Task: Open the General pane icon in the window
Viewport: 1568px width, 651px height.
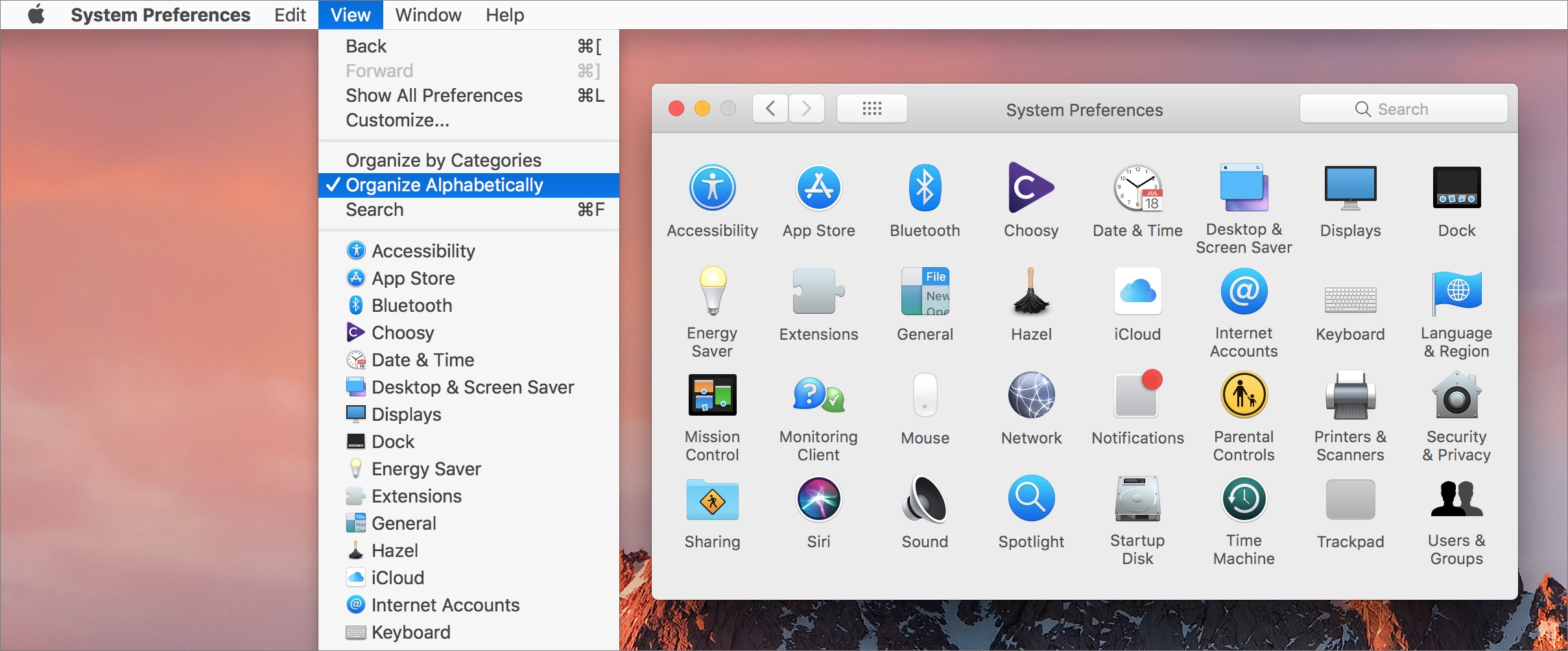Action: (x=925, y=291)
